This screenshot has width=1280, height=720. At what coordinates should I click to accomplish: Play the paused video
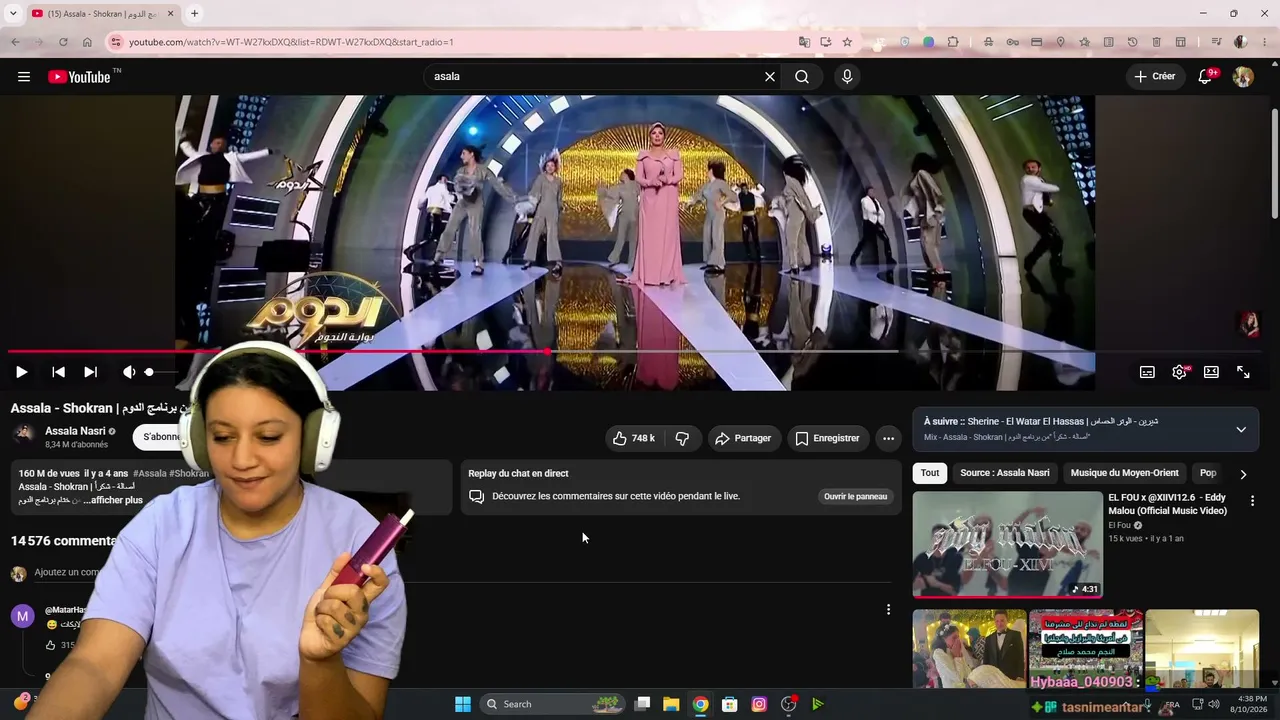coord(21,372)
